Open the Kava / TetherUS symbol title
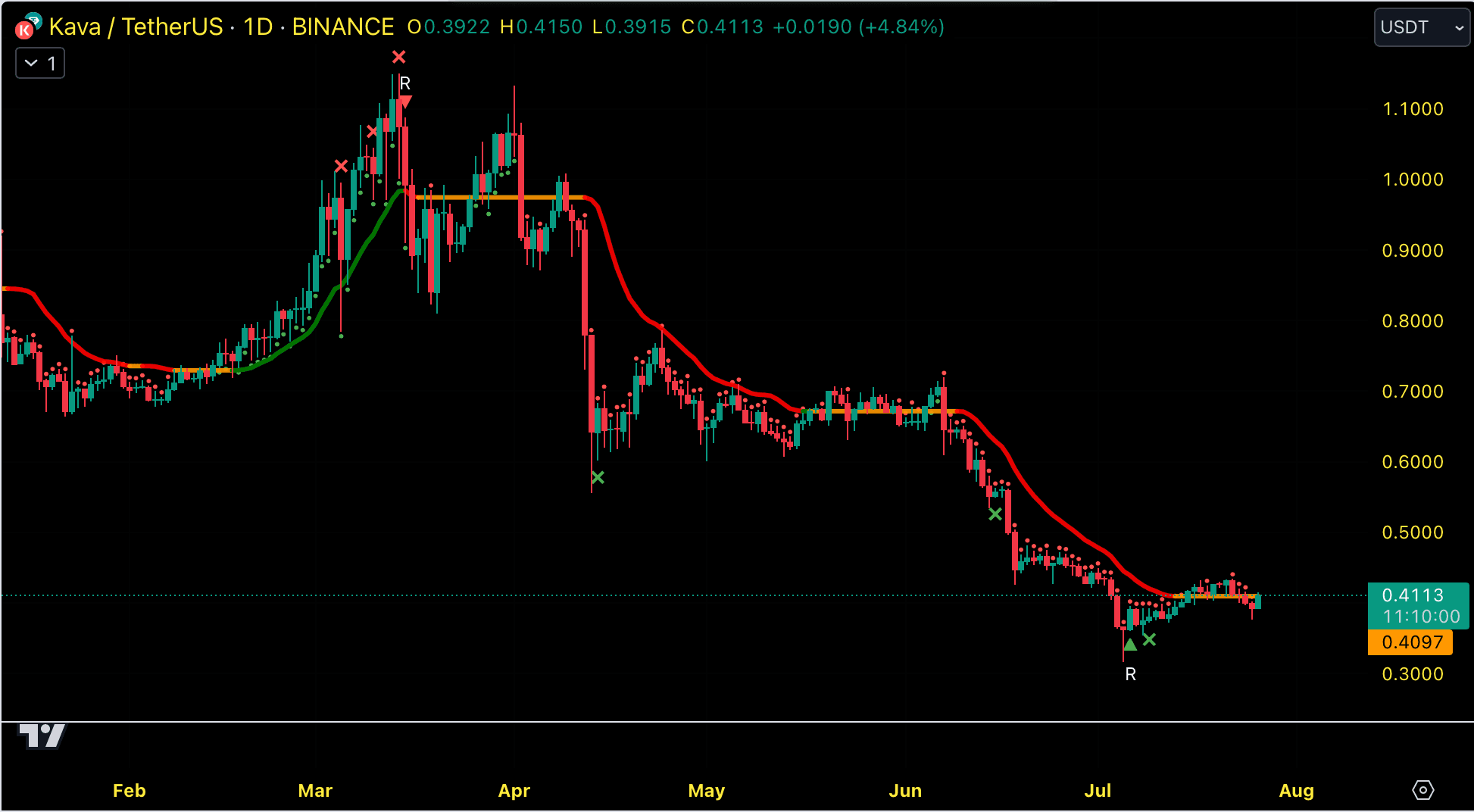1474x812 pixels. click(136, 27)
